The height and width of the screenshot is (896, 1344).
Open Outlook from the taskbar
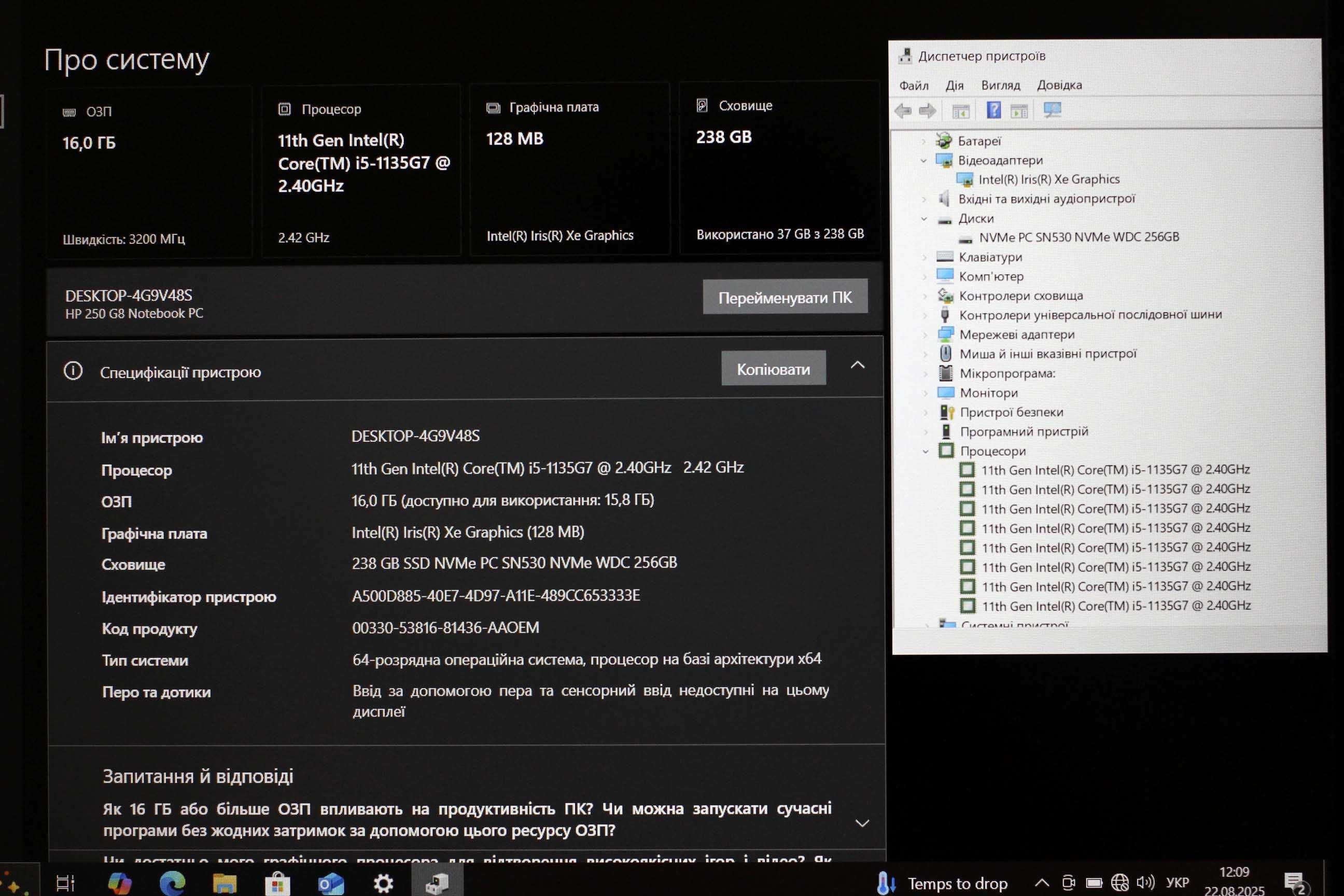[x=331, y=884]
